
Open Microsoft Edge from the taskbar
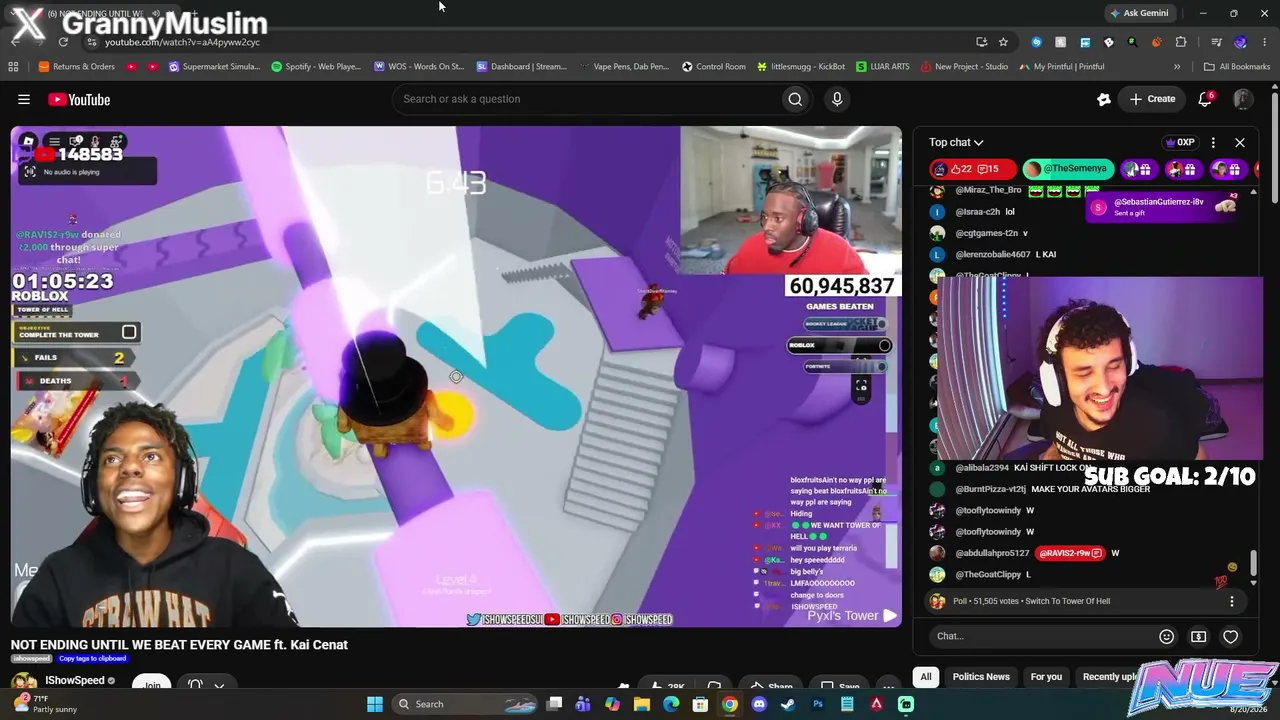[x=671, y=704]
